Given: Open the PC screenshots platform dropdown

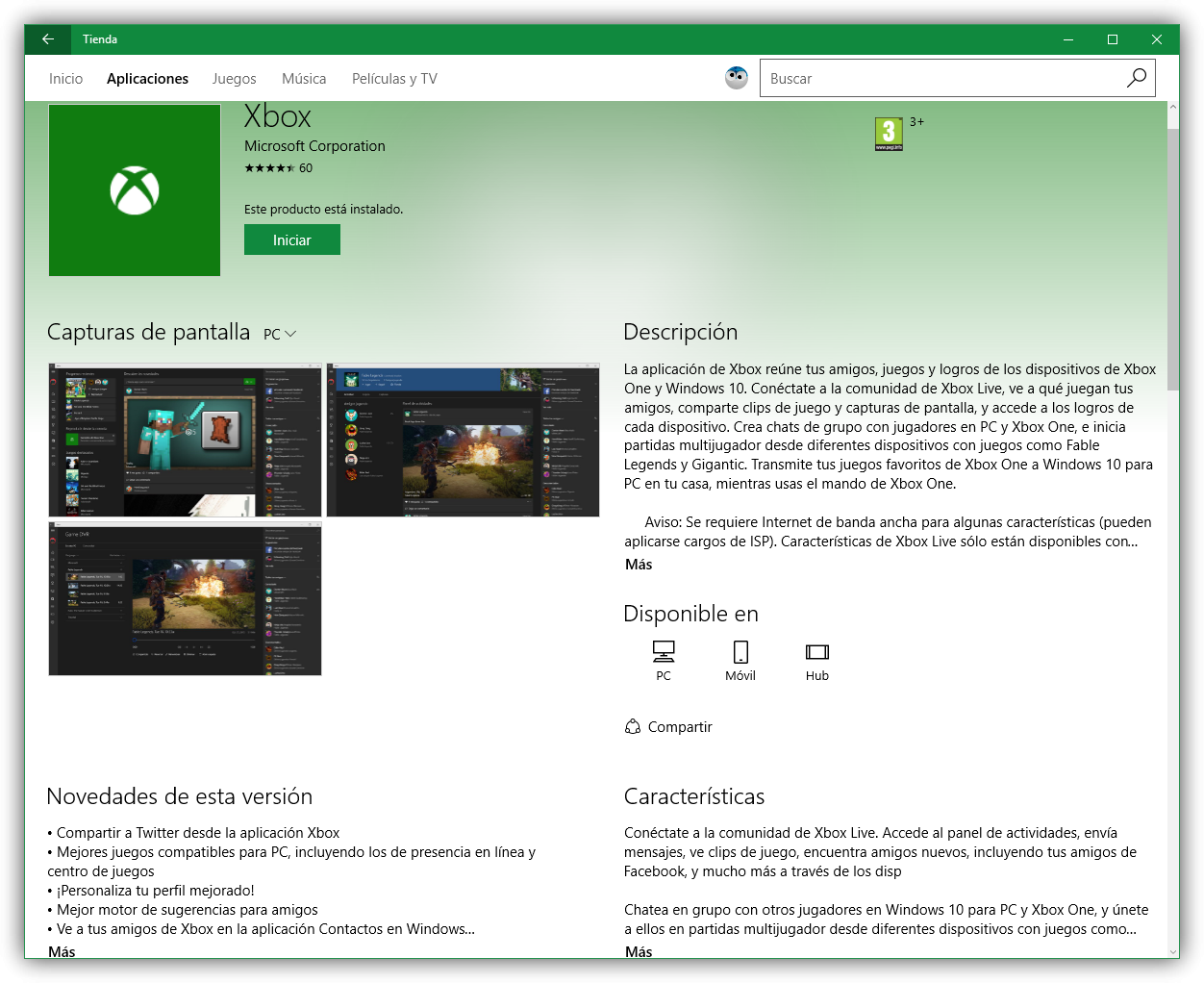Looking at the screenshot, I should [280, 334].
